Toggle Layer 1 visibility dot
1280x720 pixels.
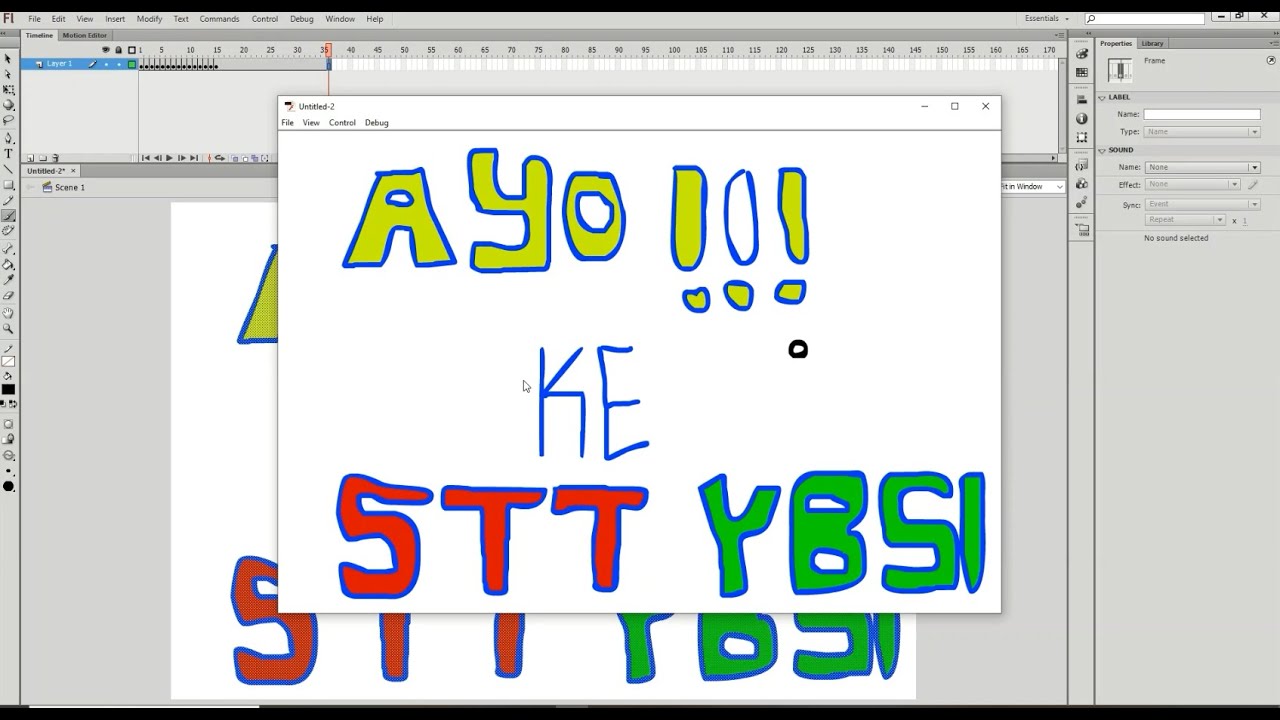pyautogui.click(x=106, y=64)
